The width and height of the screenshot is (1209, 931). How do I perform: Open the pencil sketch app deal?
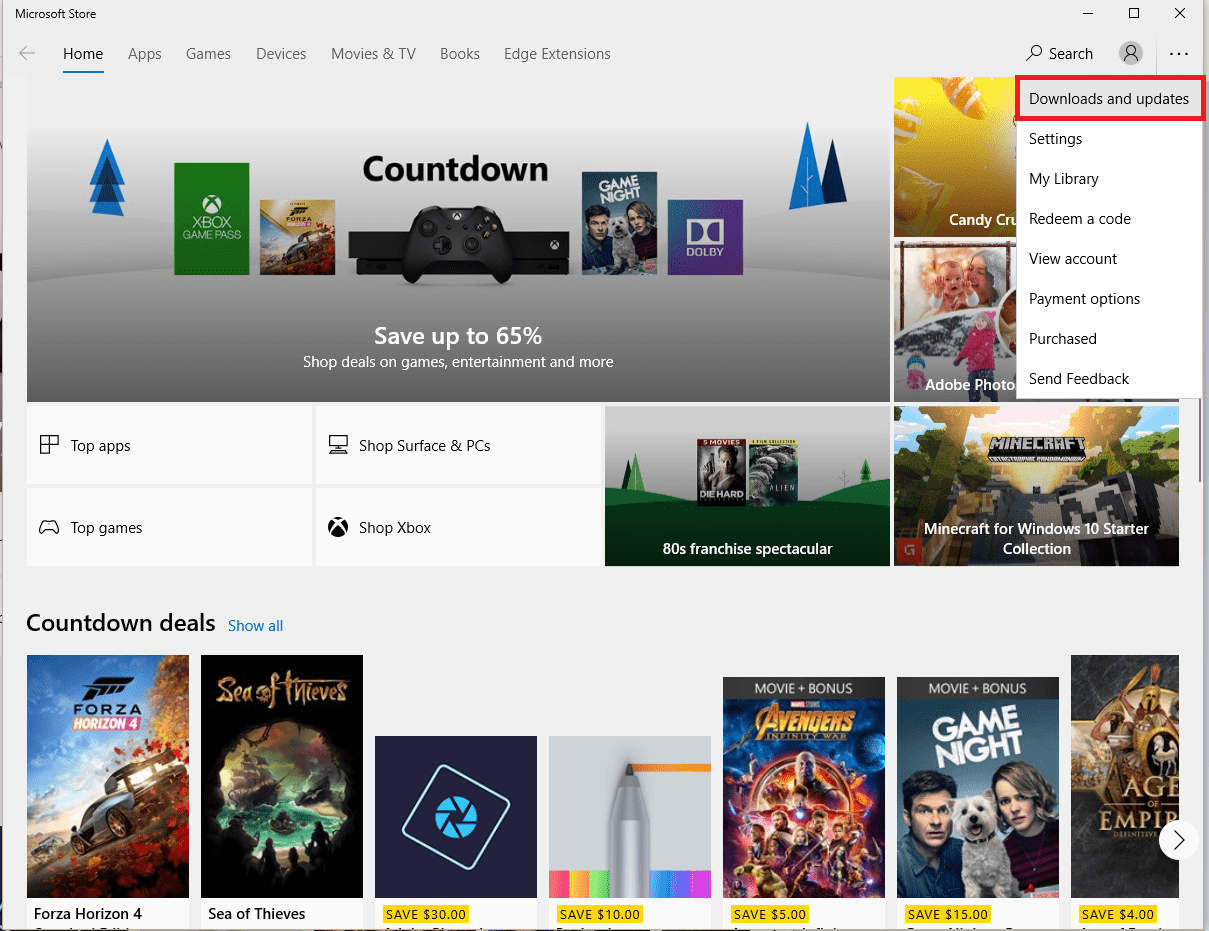630,817
